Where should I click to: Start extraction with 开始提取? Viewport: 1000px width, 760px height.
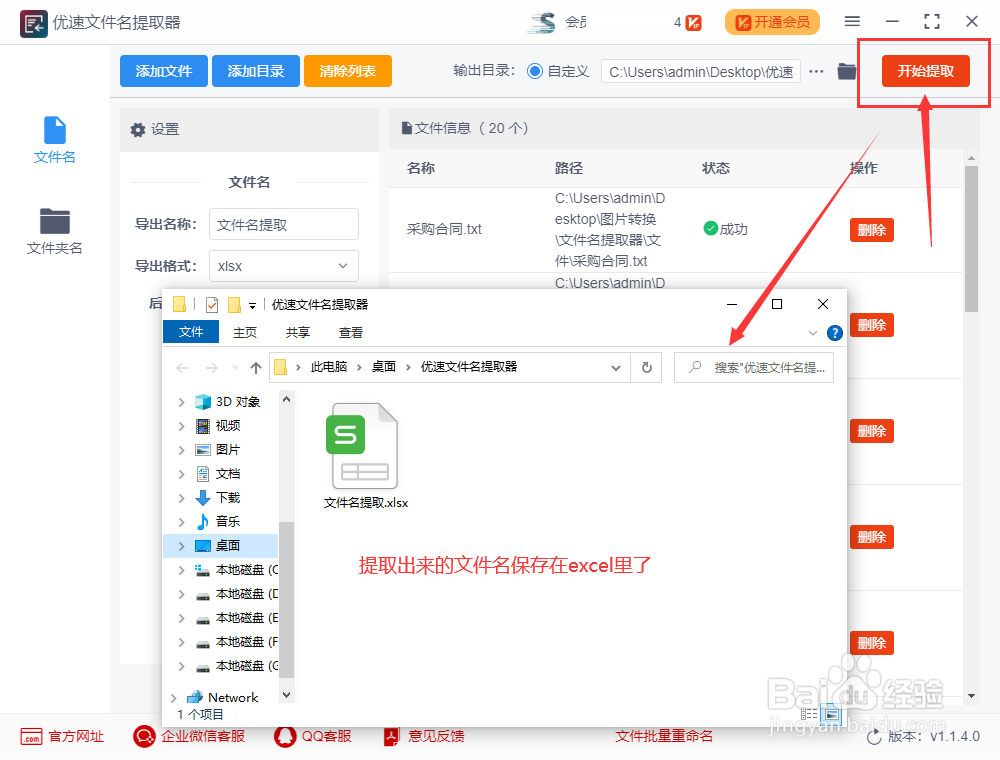(x=925, y=71)
